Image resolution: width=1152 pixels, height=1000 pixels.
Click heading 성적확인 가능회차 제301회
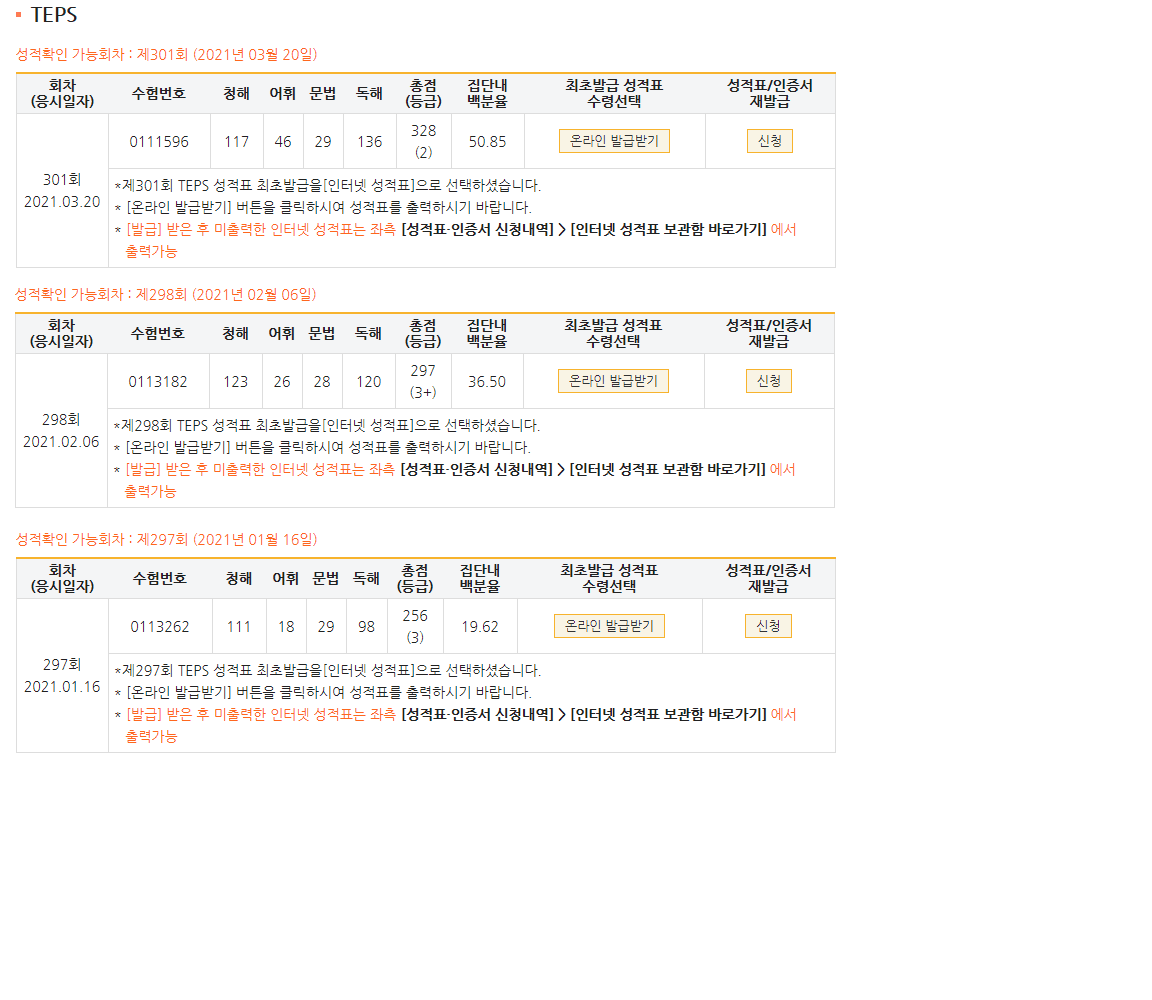(166, 54)
